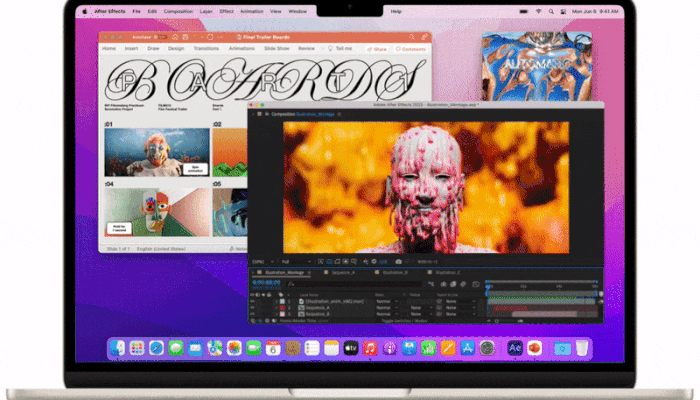Open track matte dropdown for Sequence_A
The width and height of the screenshot is (700, 400).
point(421,308)
